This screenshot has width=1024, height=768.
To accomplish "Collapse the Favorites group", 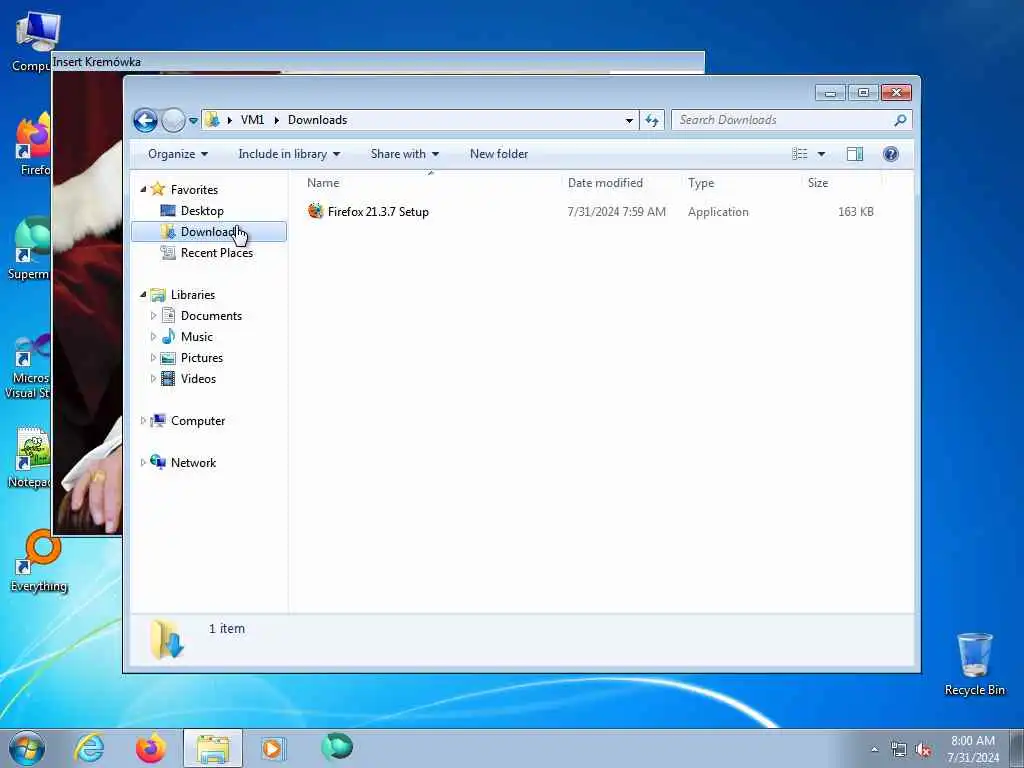I will pos(144,189).
